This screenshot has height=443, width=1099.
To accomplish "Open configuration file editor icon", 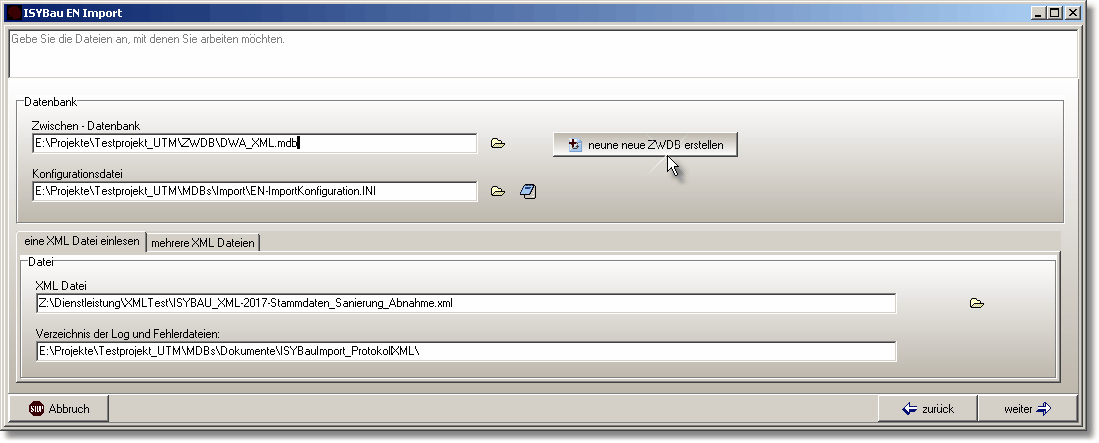I will point(528,191).
